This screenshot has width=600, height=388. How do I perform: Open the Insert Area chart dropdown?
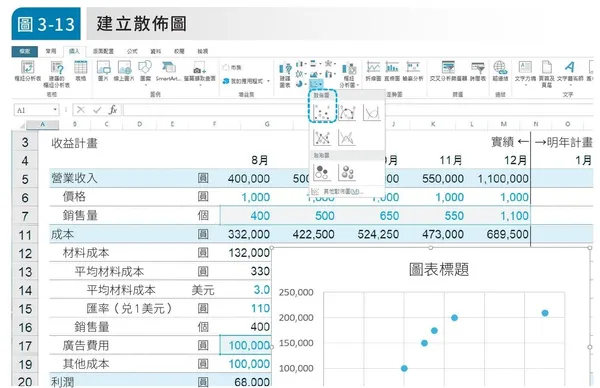pos(315,74)
